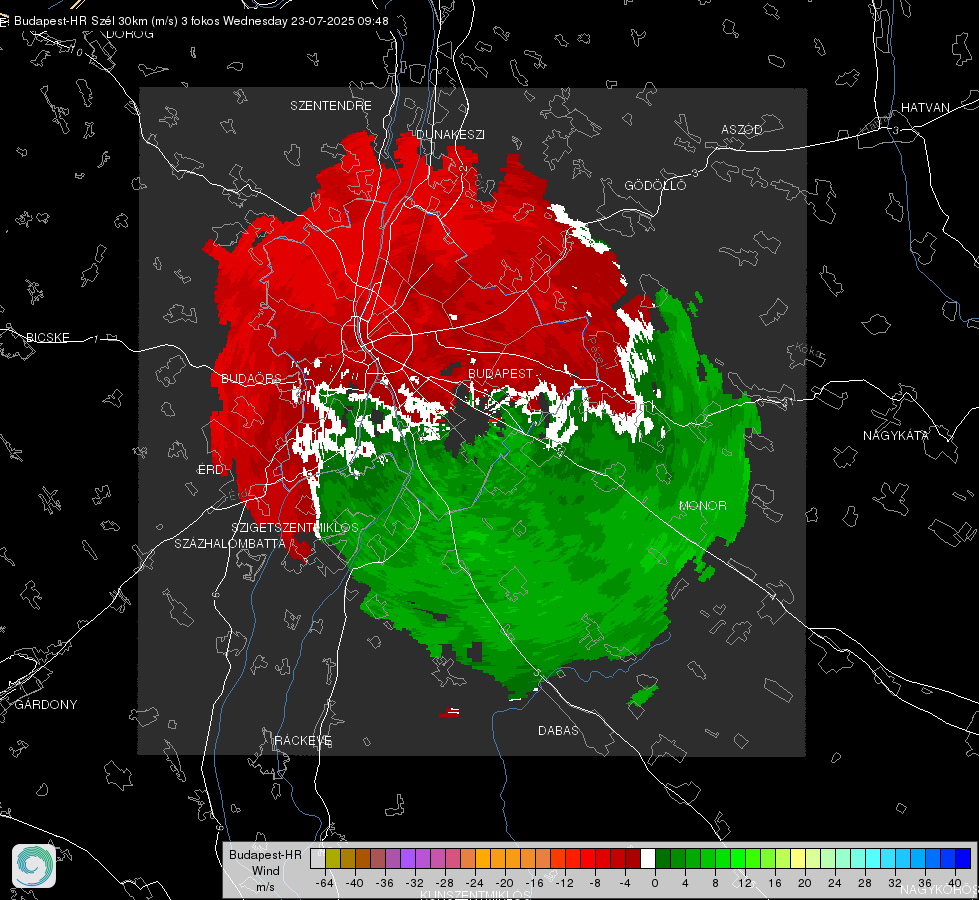
Task: Click the RÁCKEVE town label
Action: click(303, 741)
